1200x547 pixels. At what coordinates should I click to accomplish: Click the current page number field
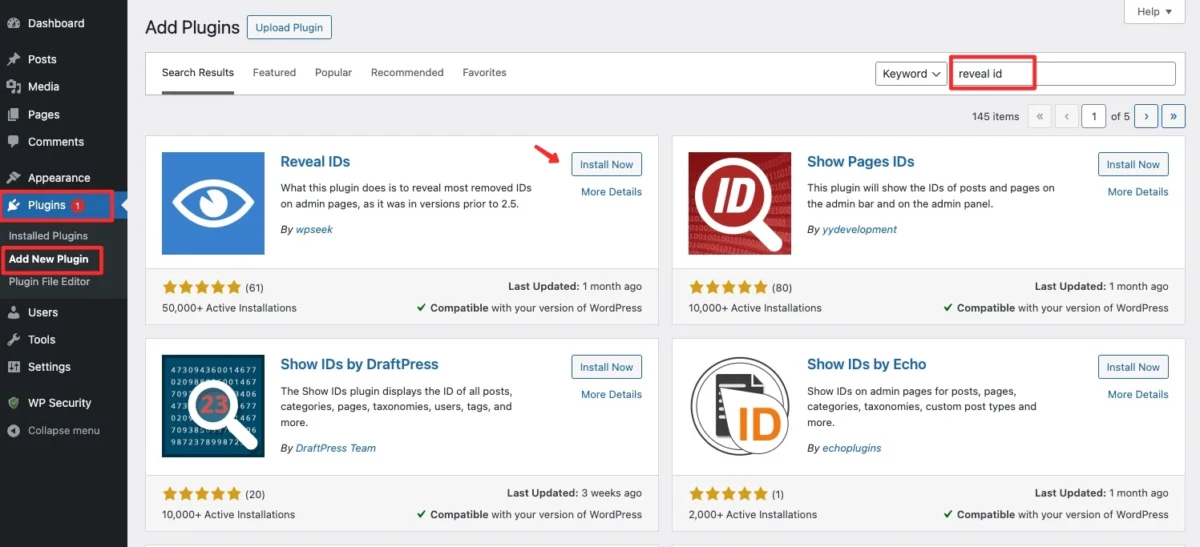coord(1094,116)
